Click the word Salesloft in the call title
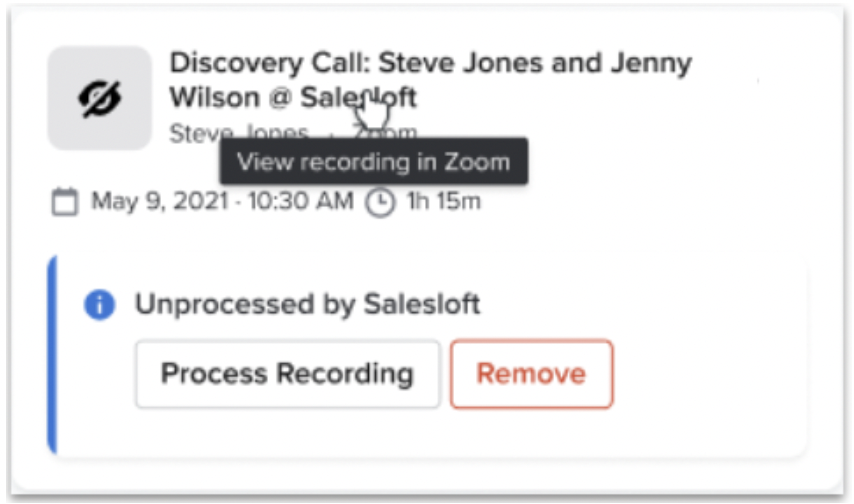854x504 pixels. [358, 98]
